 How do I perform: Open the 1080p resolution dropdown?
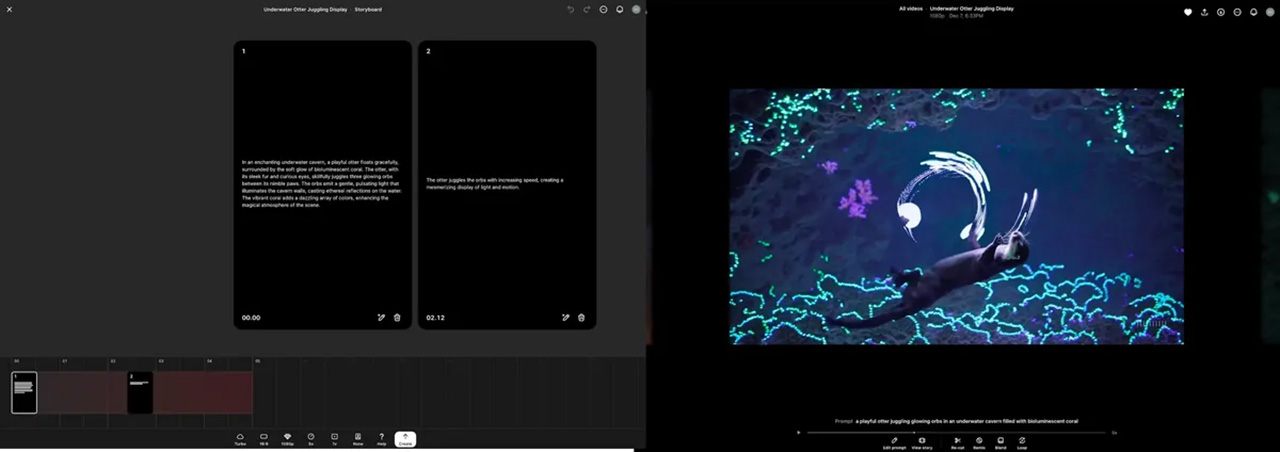click(x=287, y=438)
